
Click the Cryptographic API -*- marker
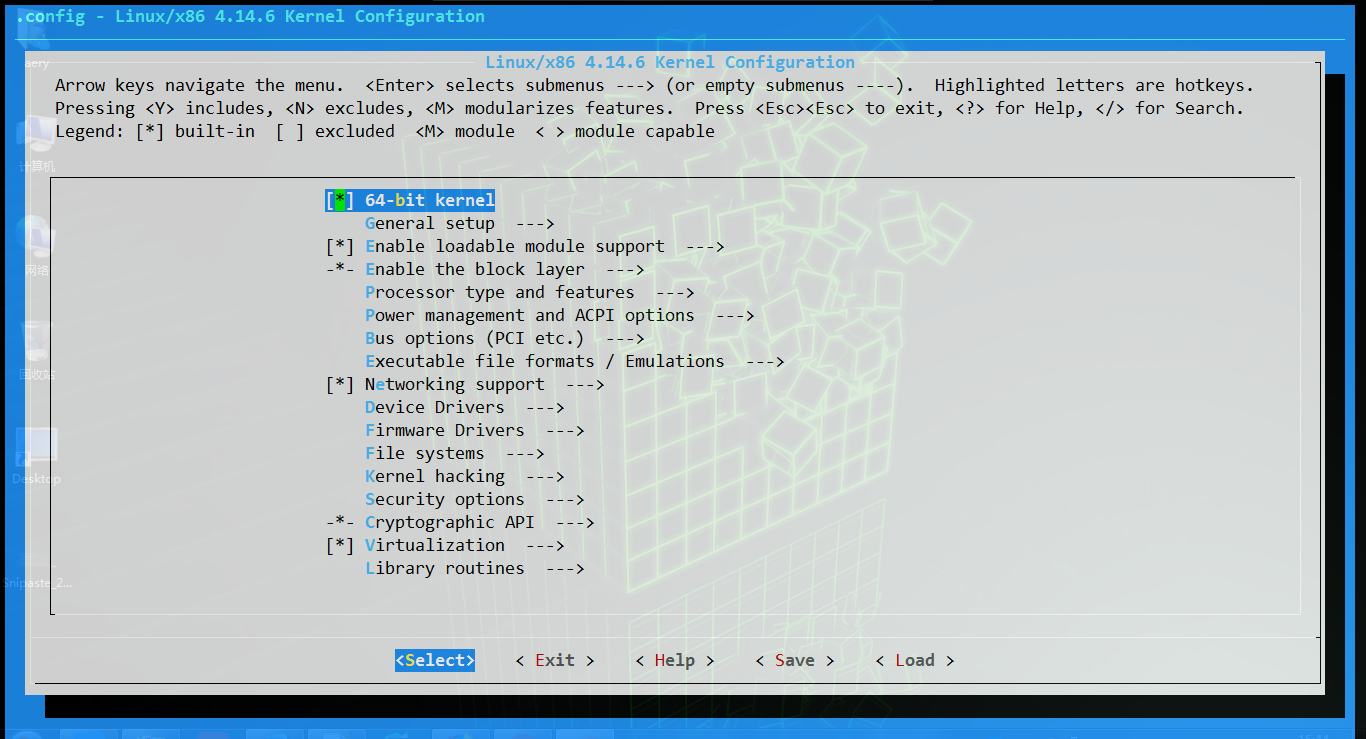340,522
